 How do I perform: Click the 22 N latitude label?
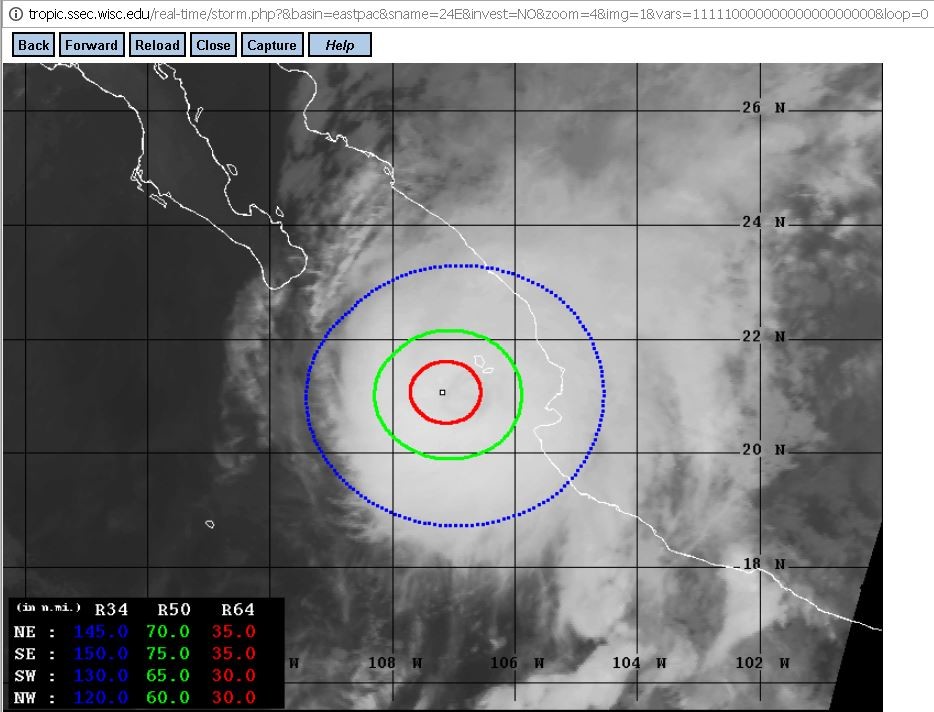click(x=764, y=337)
